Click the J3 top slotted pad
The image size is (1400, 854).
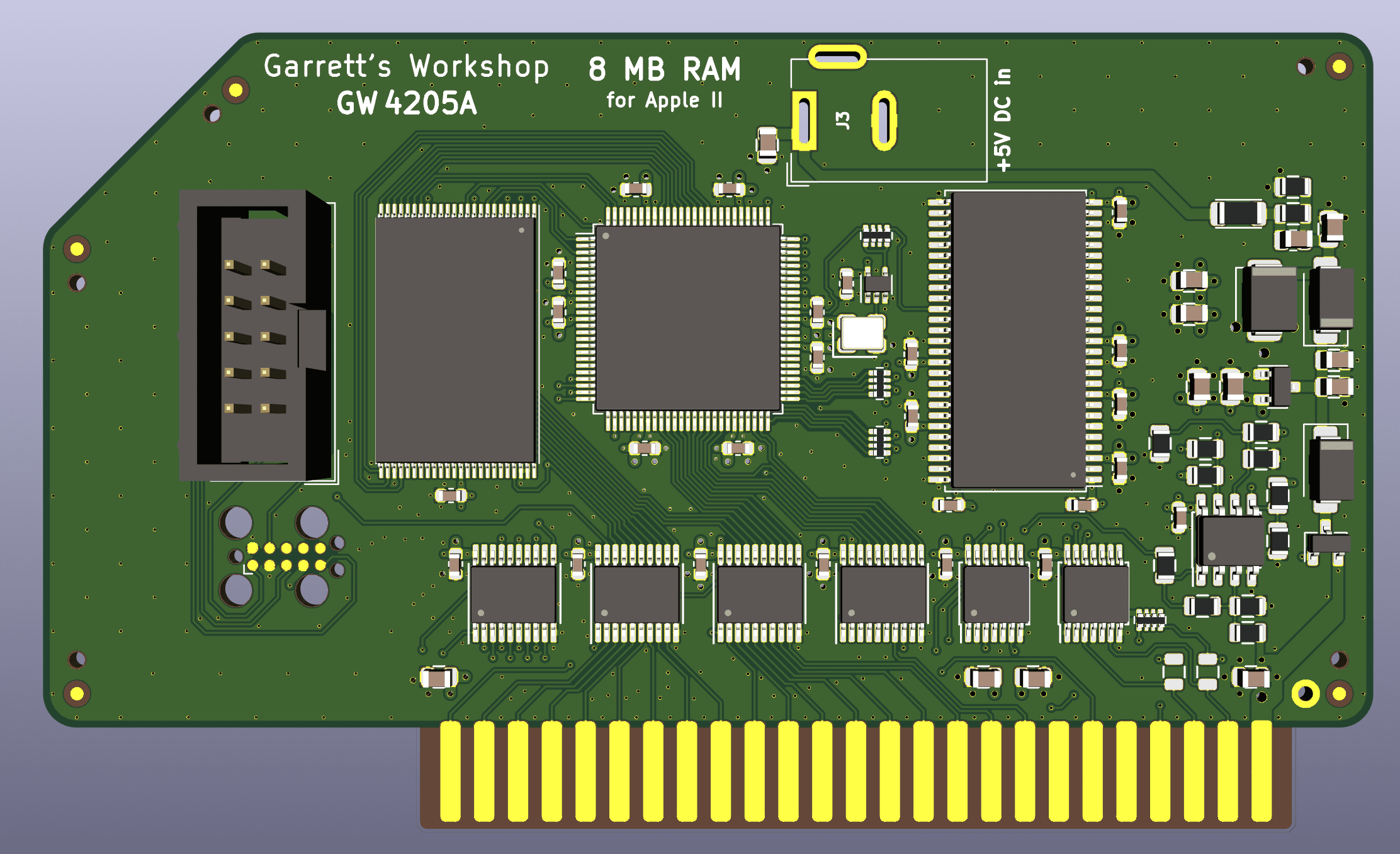tap(837, 57)
